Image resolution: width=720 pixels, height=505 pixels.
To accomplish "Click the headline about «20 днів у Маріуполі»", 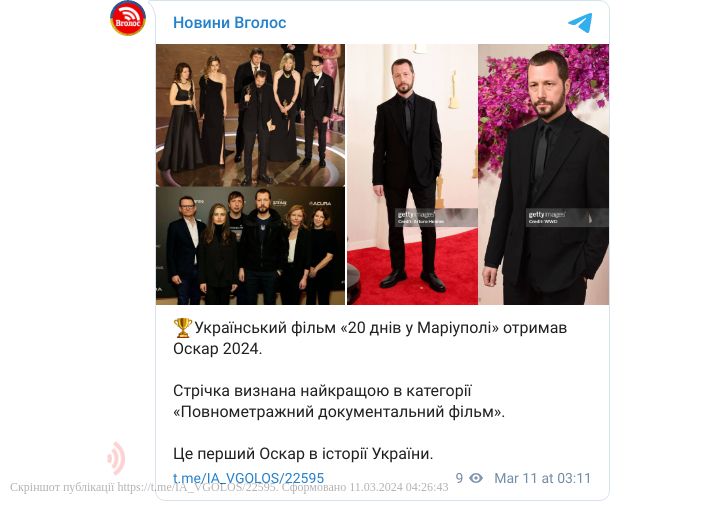I will click(x=370, y=338).
